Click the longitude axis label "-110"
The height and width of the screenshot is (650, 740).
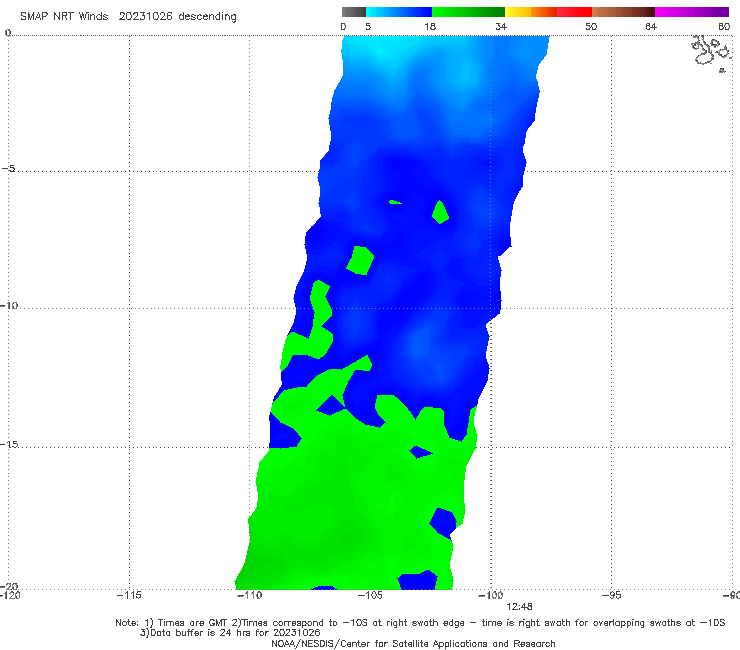(x=250, y=595)
